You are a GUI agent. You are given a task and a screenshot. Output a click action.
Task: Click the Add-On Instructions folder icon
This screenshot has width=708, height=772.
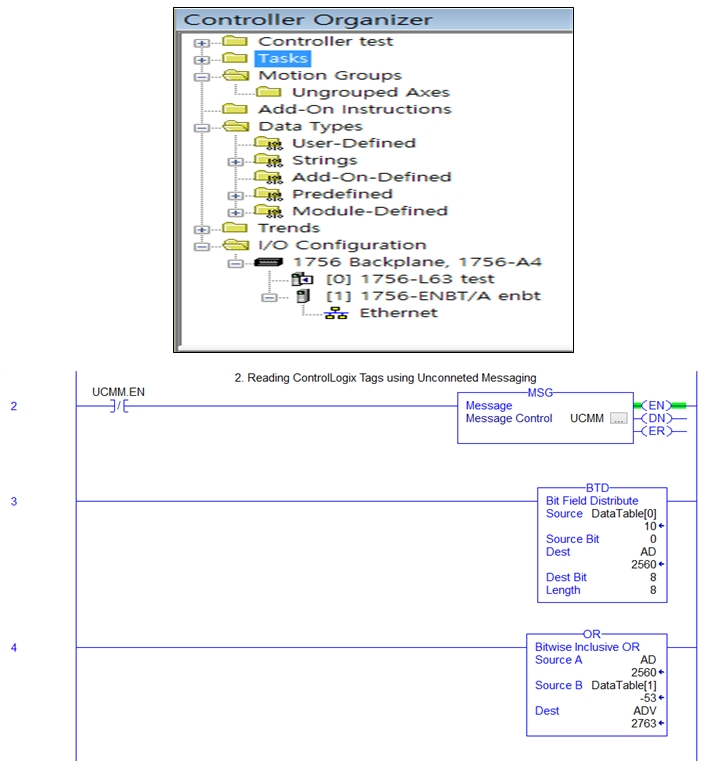tap(235, 109)
